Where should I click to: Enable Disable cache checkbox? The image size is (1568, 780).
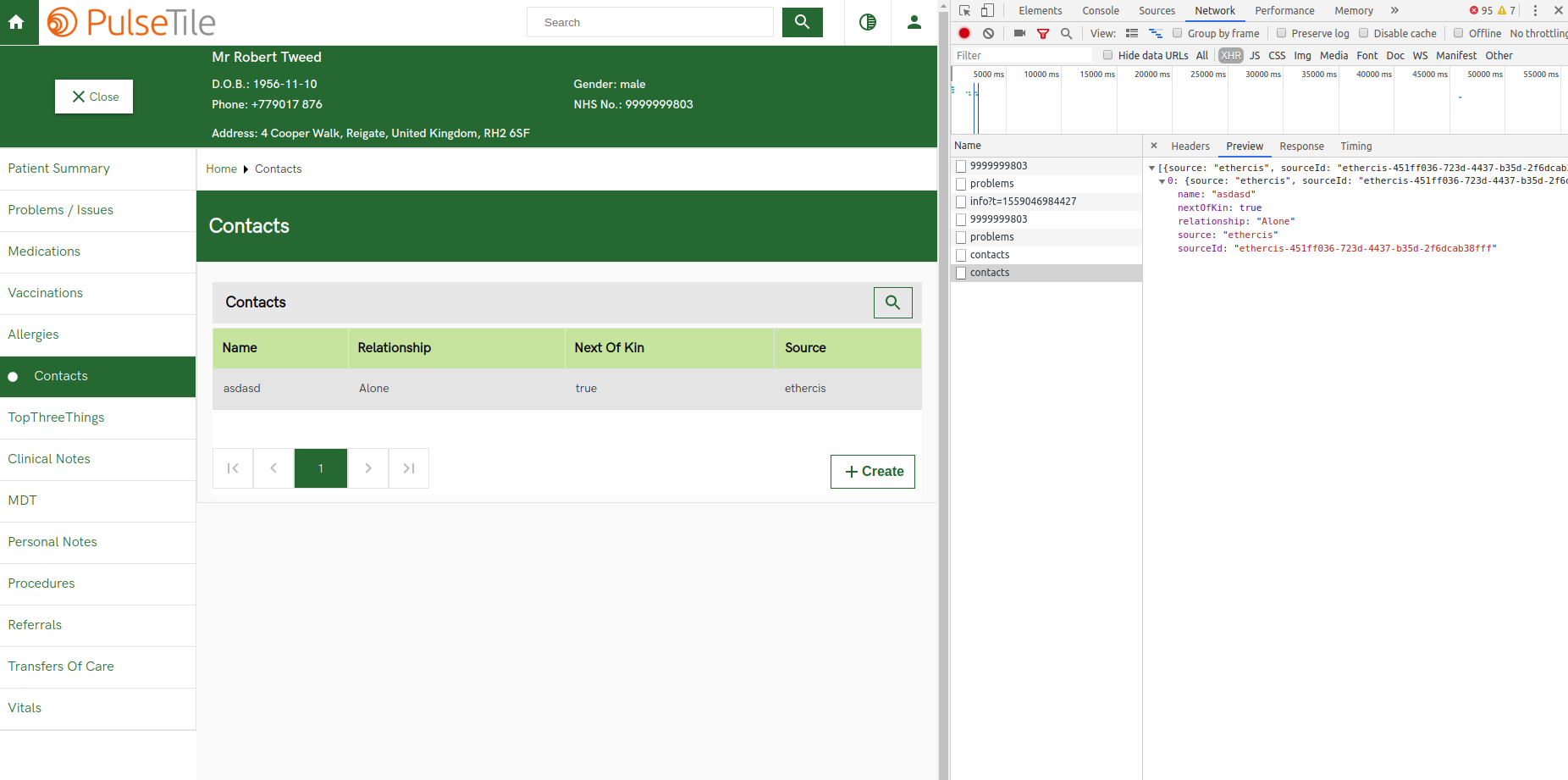tap(1363, 33)
